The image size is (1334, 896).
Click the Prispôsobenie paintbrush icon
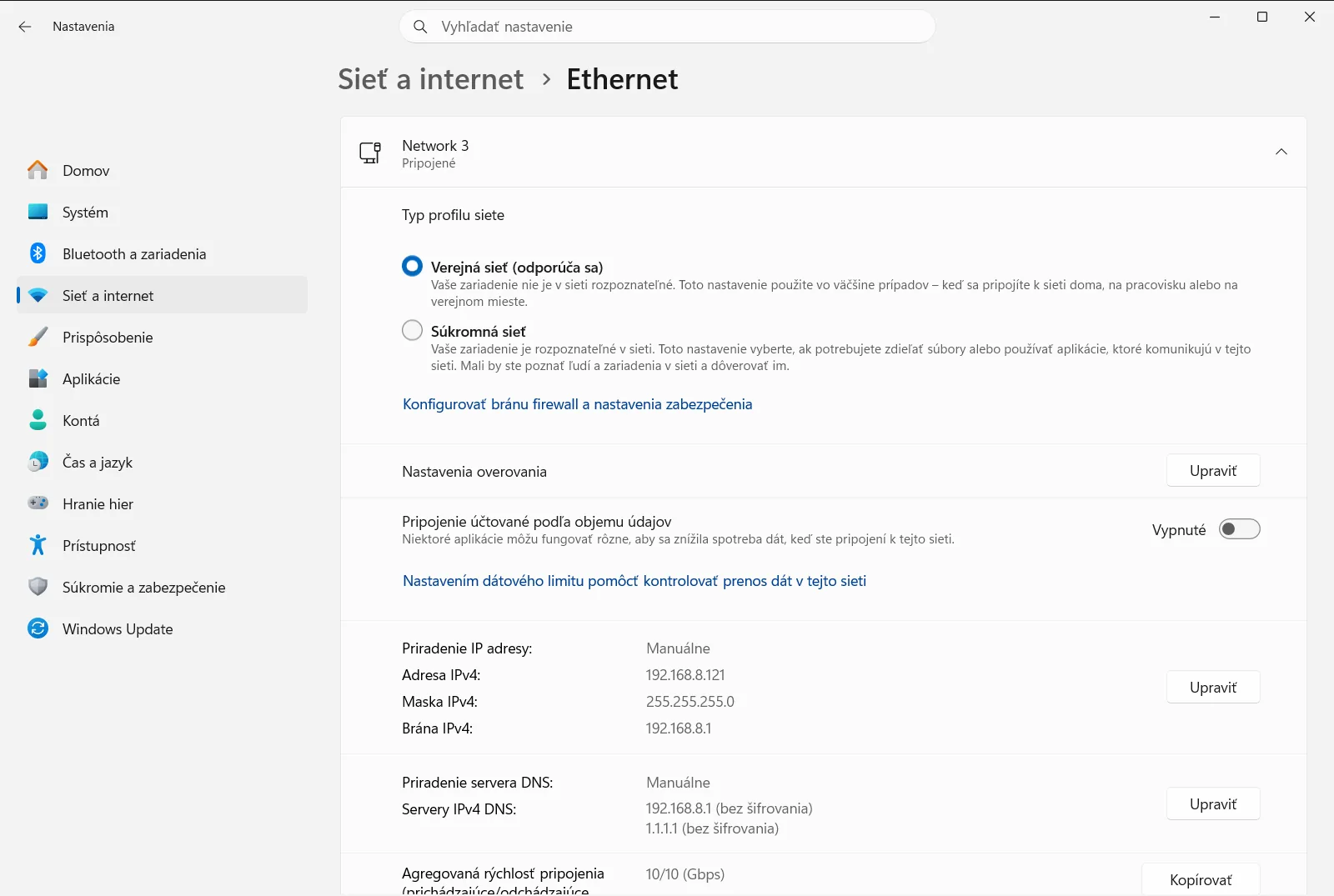[x=38, y=337]
